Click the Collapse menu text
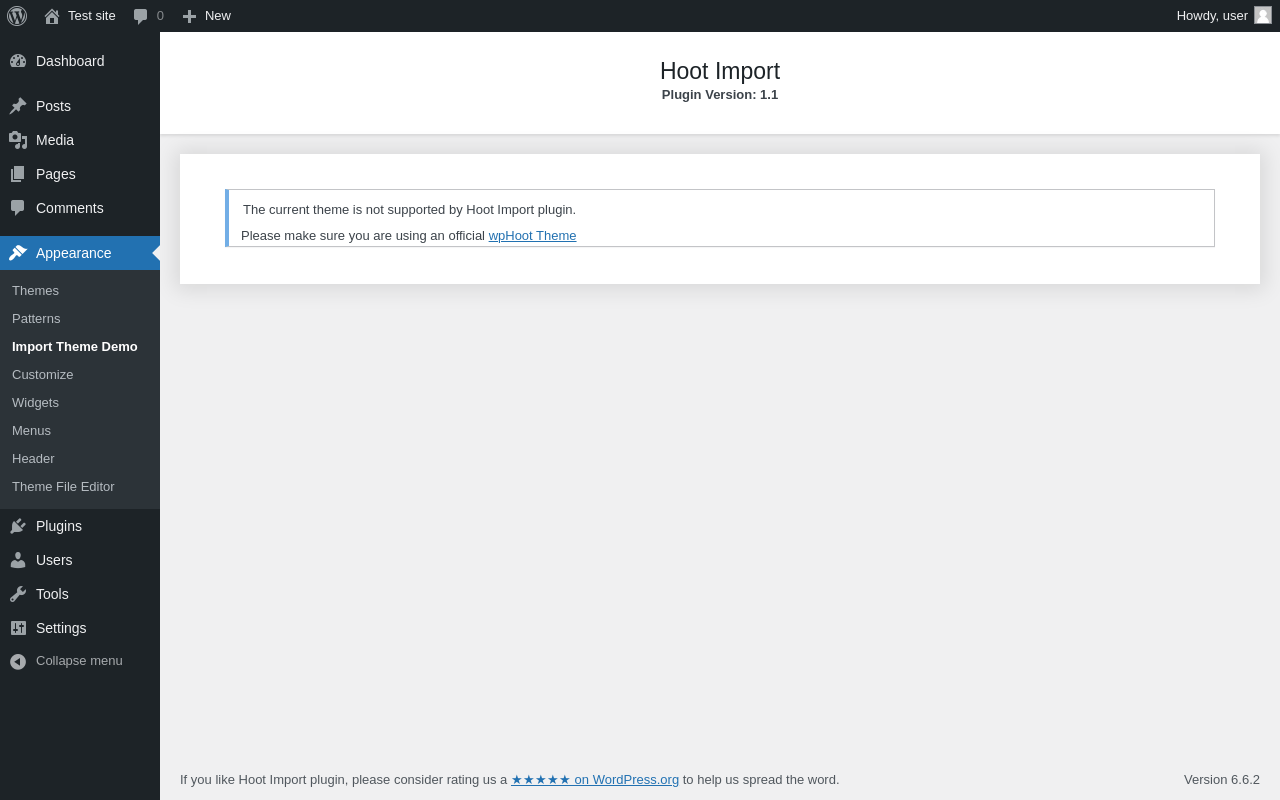The height and width of the screenshot is (800, 1280). pos(79,661)
